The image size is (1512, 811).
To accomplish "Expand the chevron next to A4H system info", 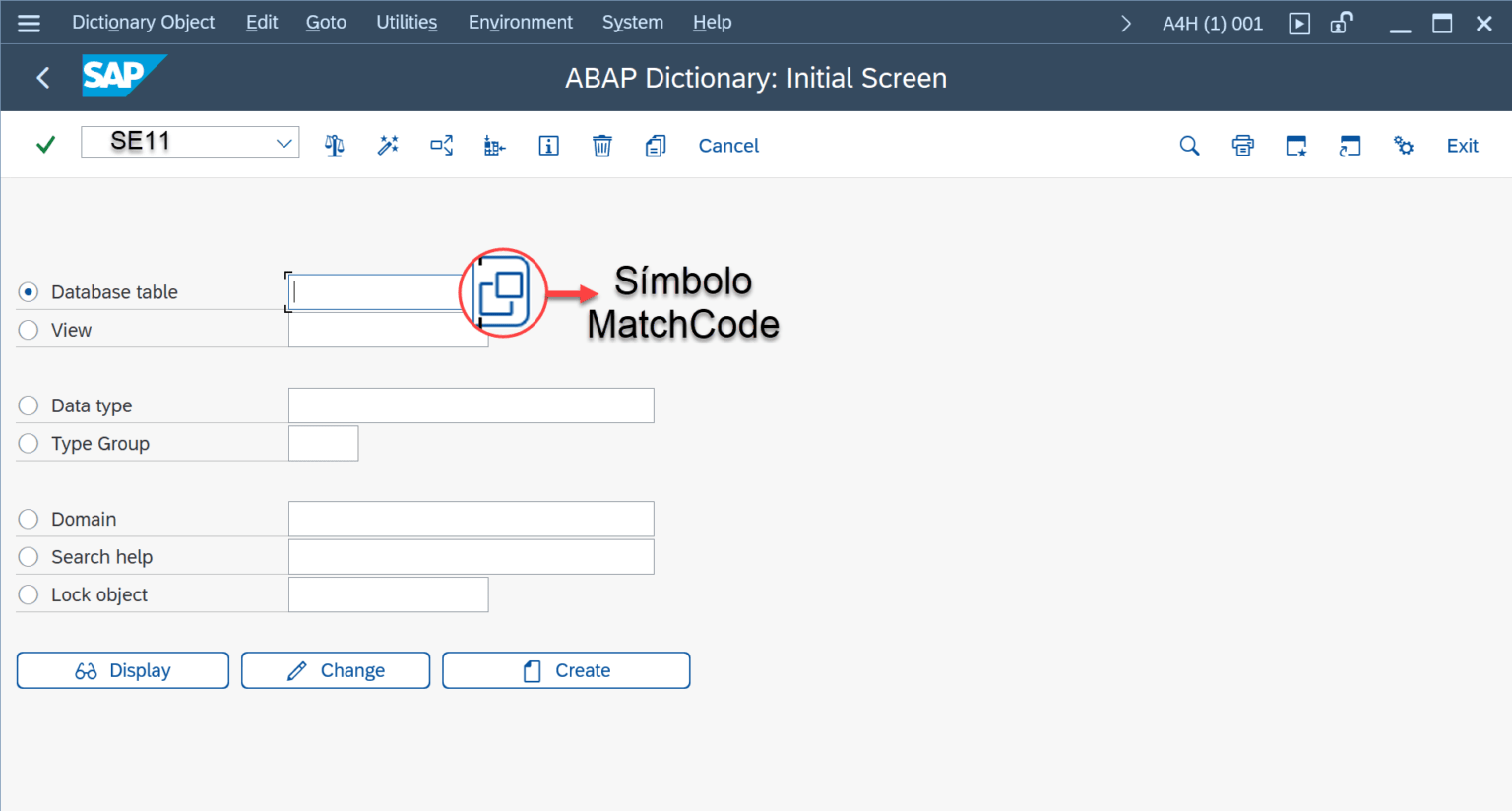I will pos(1126,23).
